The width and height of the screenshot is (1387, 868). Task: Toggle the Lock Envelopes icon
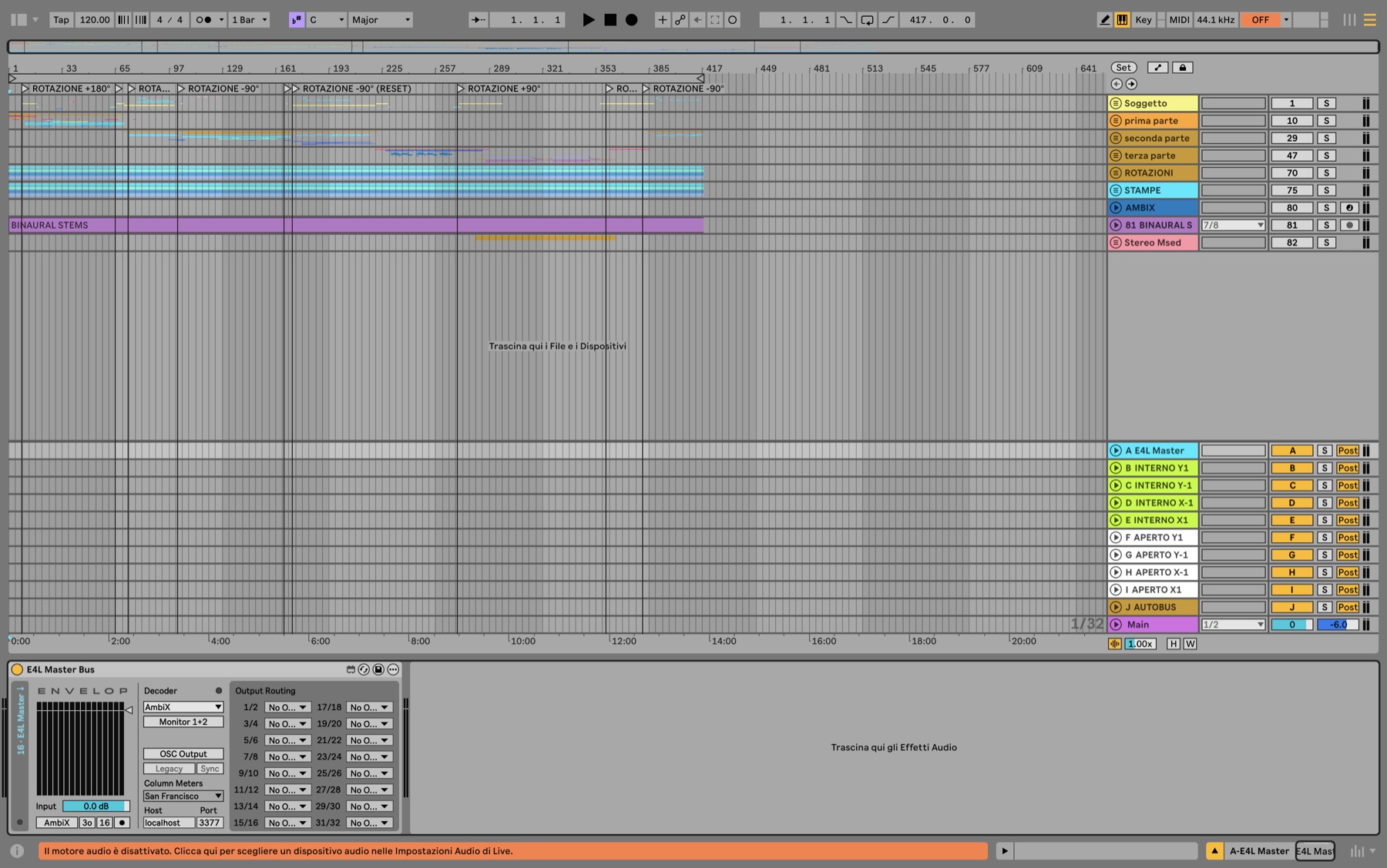pyautogui.click(x=1183, y=68)
